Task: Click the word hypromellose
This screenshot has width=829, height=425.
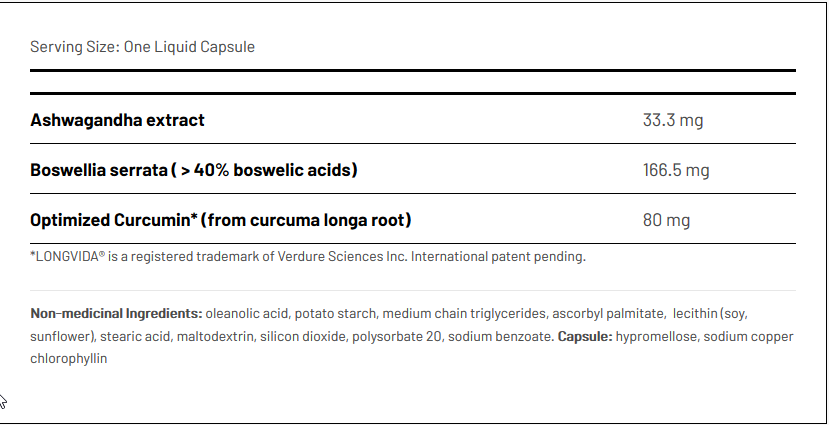Action: [658, 336]
